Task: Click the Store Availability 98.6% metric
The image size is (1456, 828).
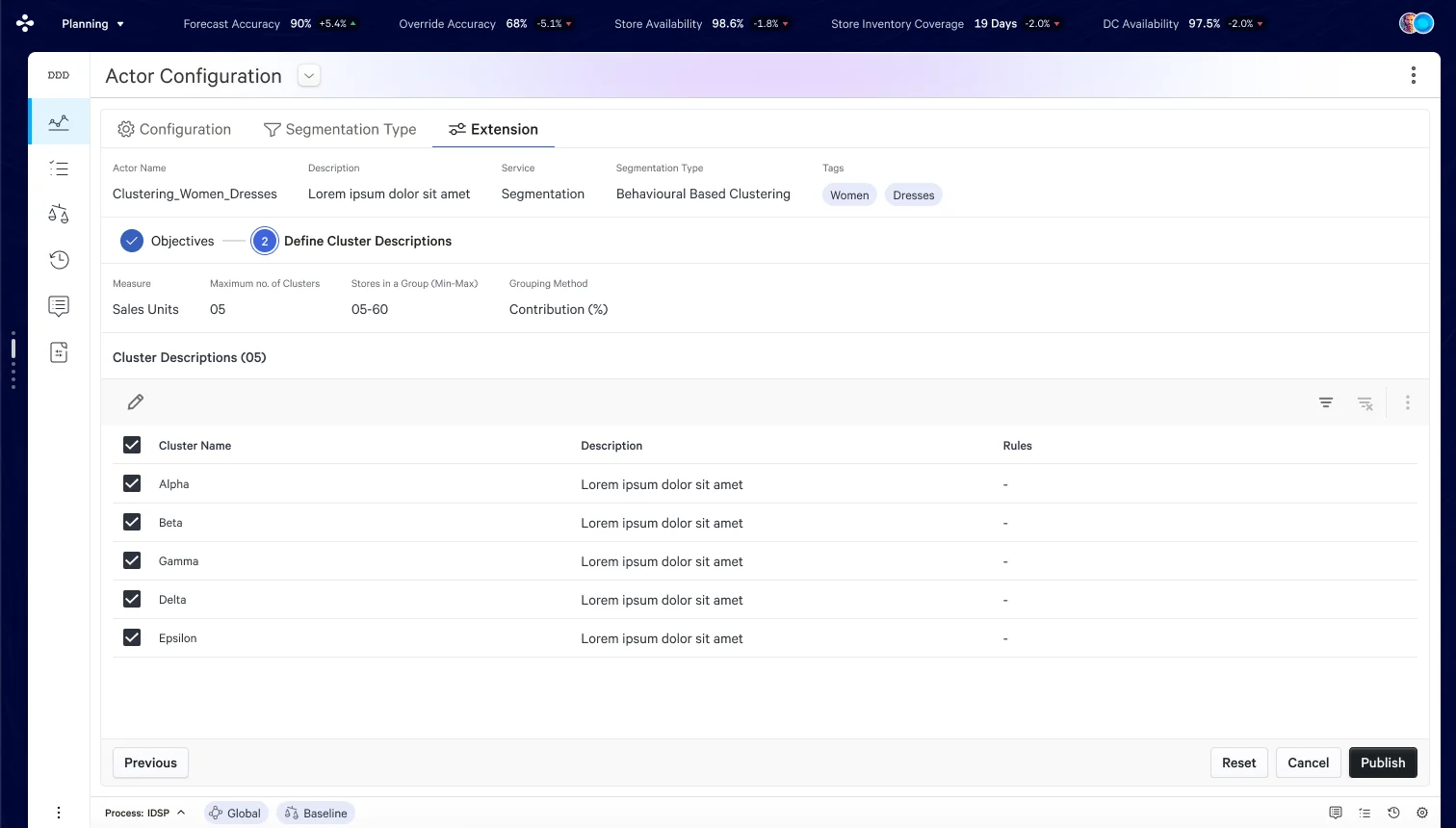Action: point(703,23)
